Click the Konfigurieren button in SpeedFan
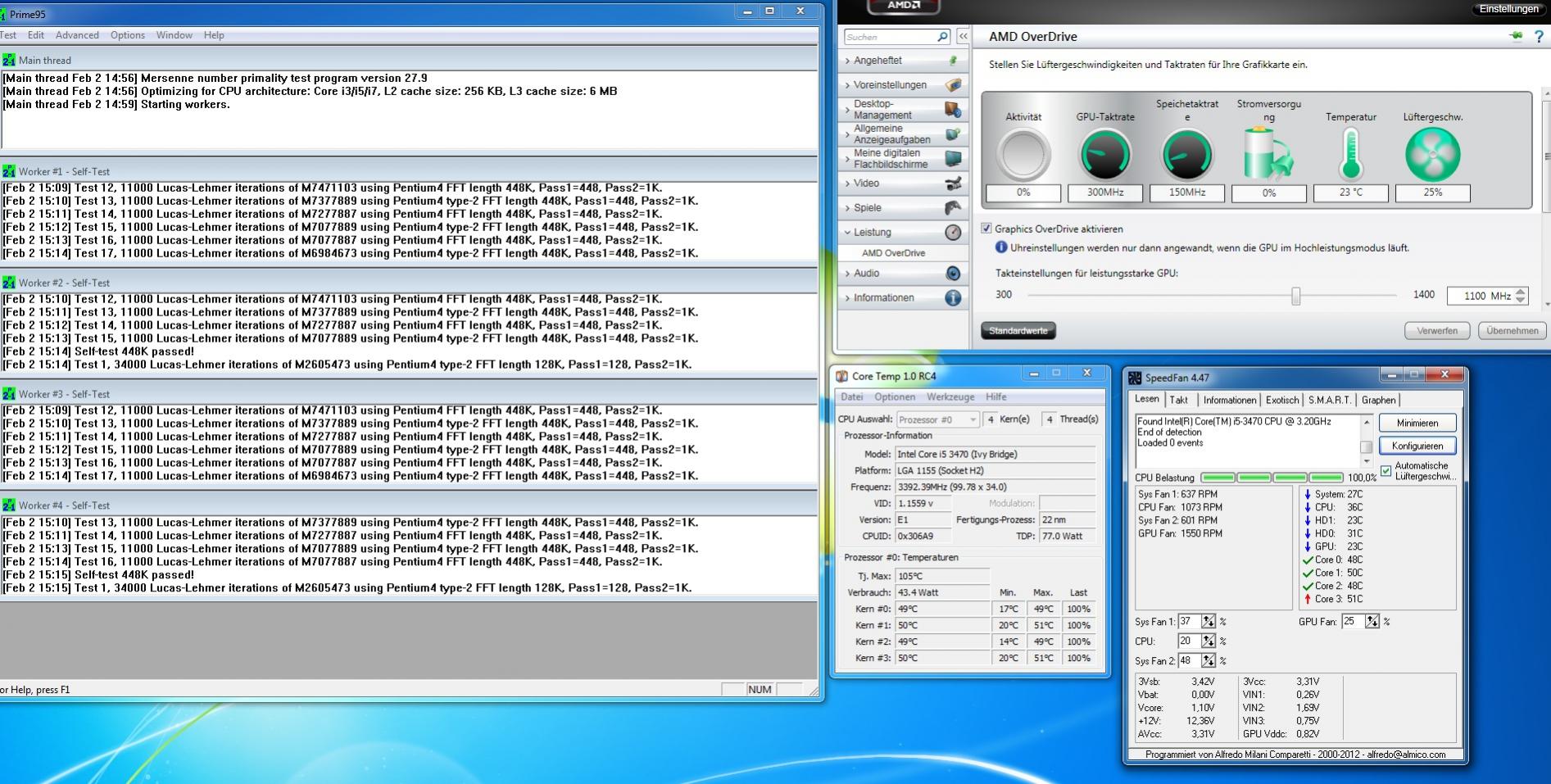 pos(1417,446)
